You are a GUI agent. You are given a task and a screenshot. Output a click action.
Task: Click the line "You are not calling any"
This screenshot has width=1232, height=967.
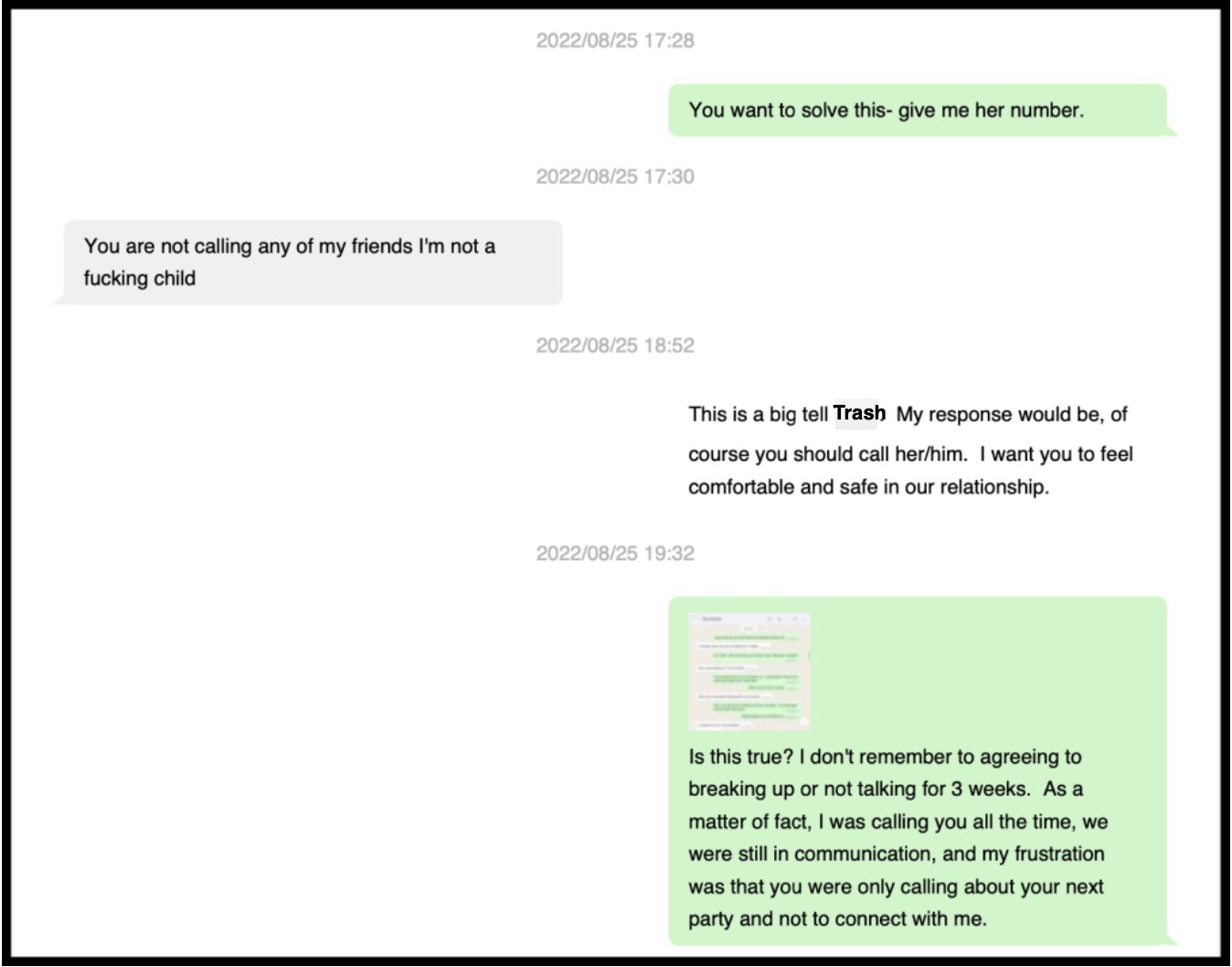(x=289, y=246)
